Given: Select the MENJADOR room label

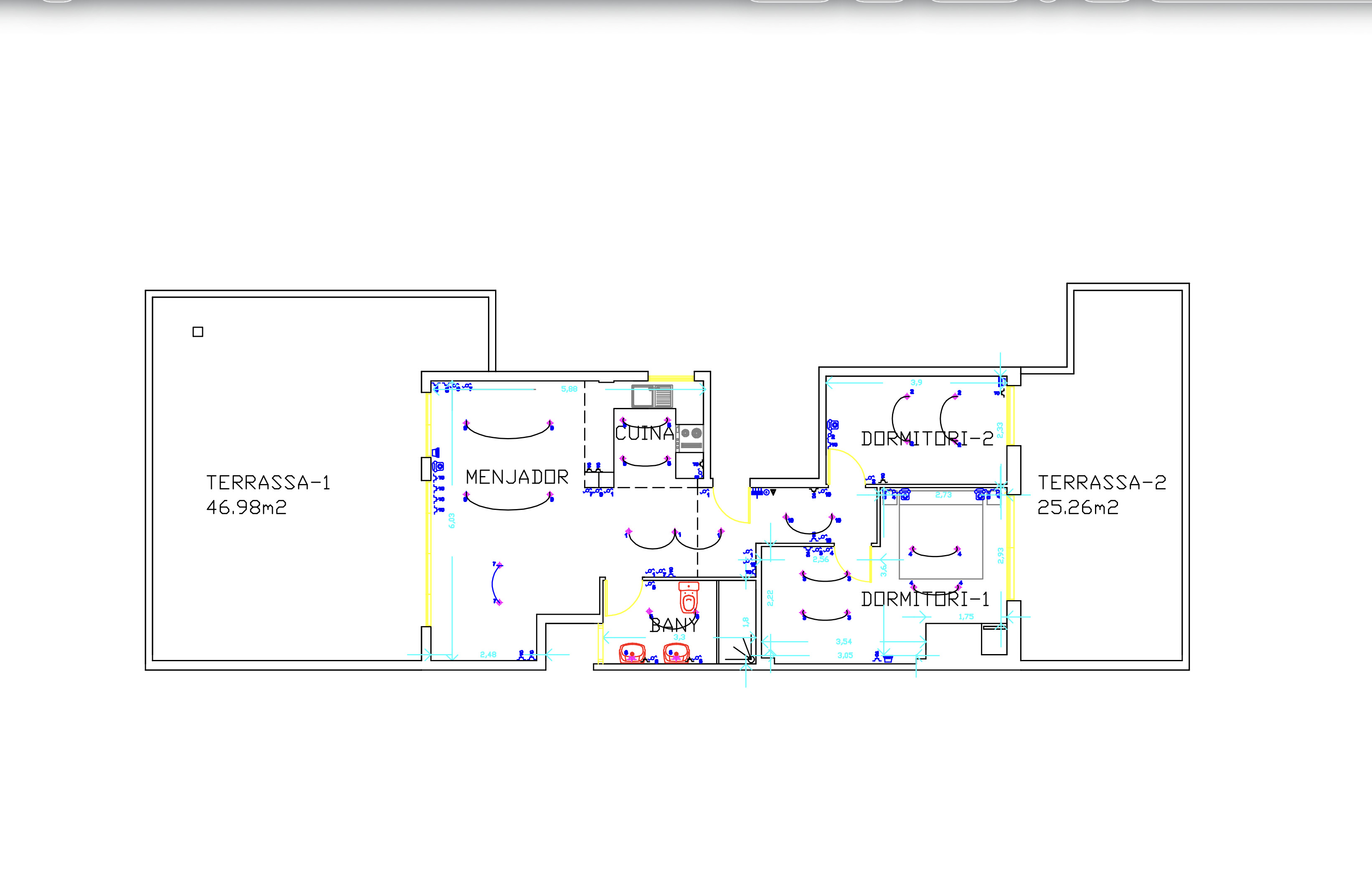Looking at the screenshot, I should click(517, 477).
